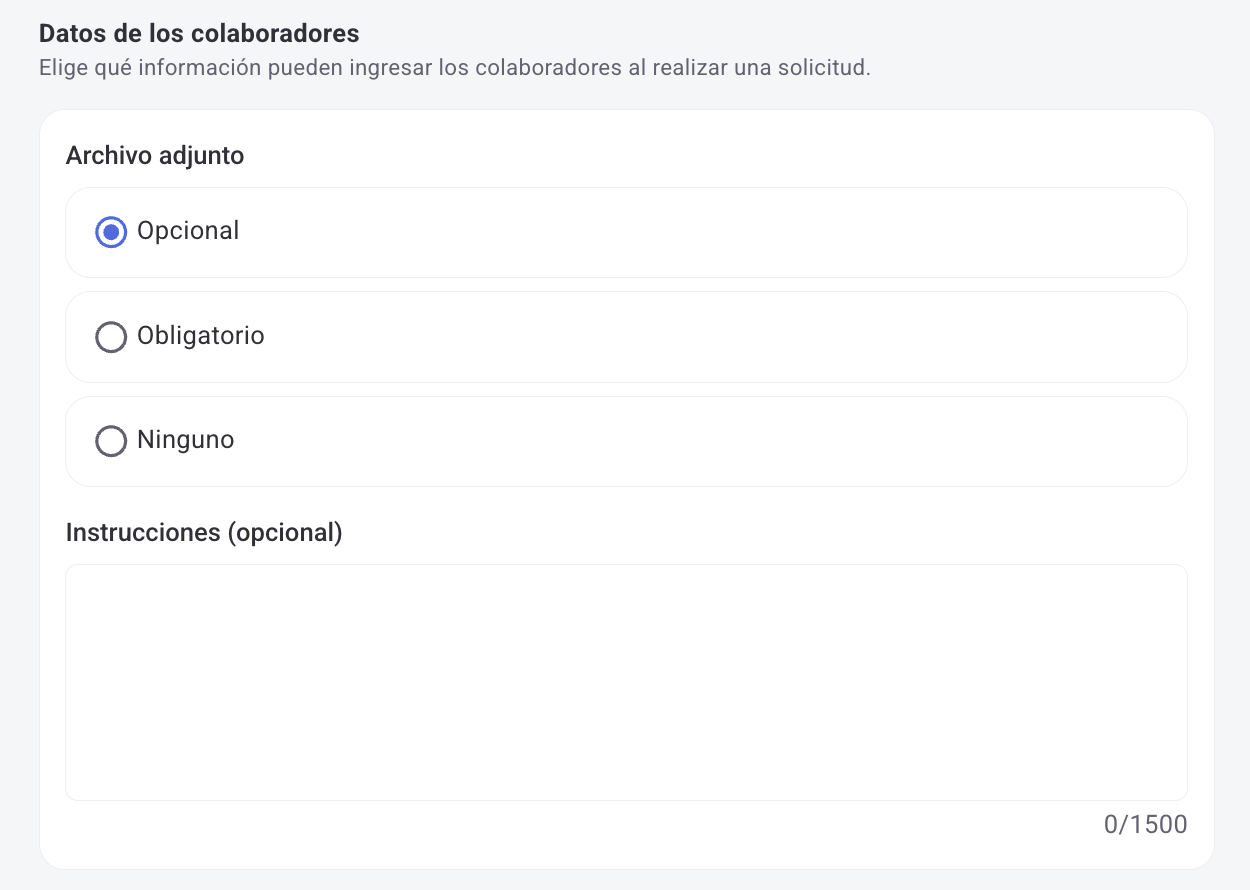
Task: Click inside the Instrucciones text area
Action: (x=625, y=680)
